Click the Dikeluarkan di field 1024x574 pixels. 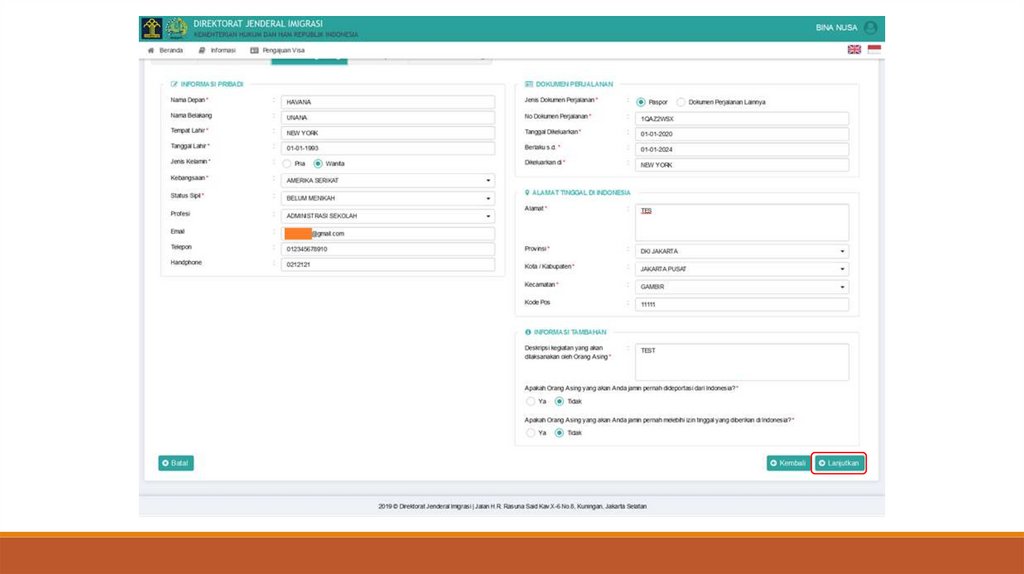[742, 165]
